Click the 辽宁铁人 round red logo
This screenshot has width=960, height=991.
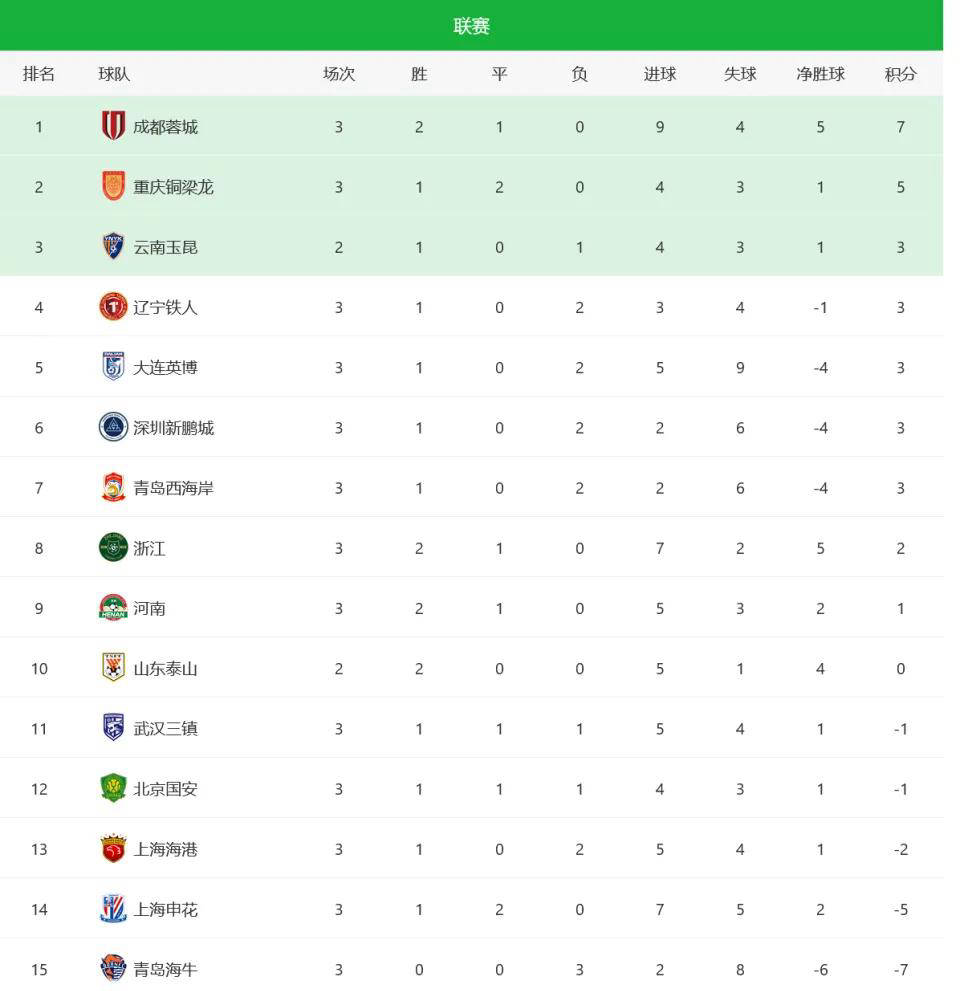(113, 307)
